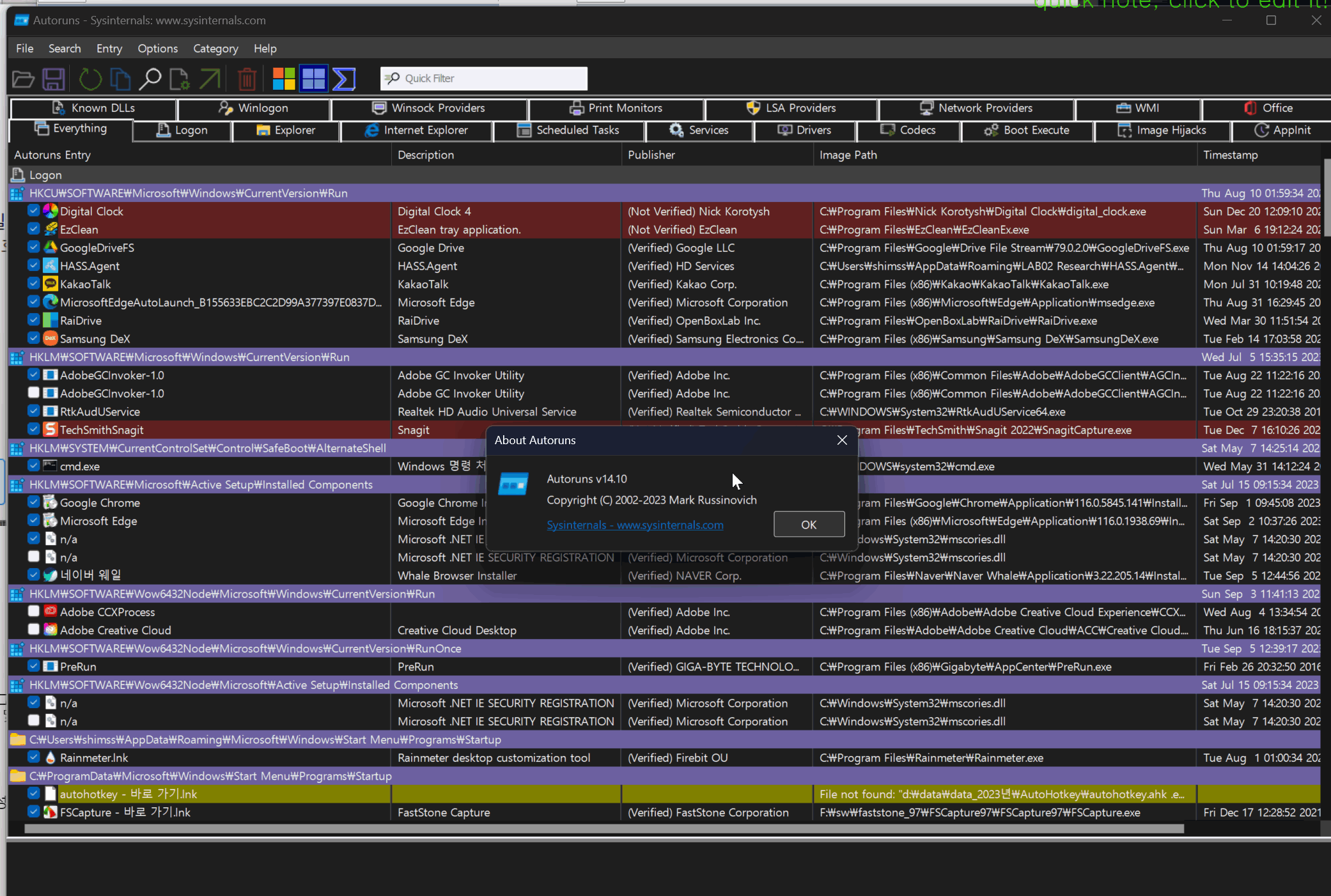
Task: Click the red Delete trash icon
Action: pyautogui.click(x=247, y=79)
